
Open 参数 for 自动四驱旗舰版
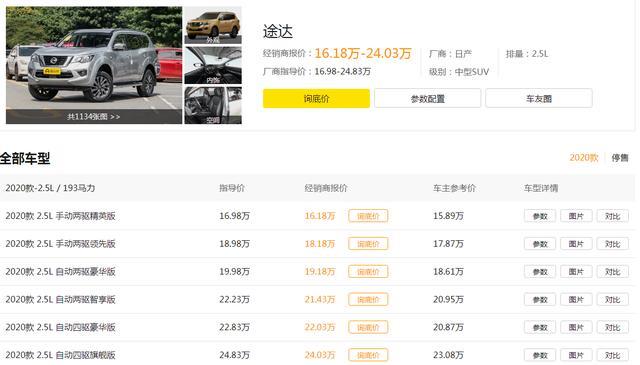540,355
